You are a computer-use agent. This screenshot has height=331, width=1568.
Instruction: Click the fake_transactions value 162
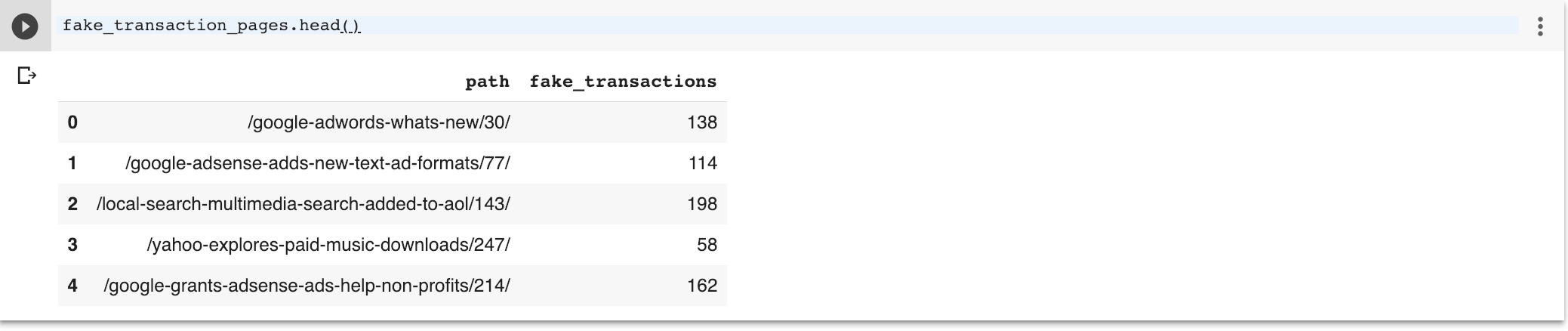(x=701, y=286)
